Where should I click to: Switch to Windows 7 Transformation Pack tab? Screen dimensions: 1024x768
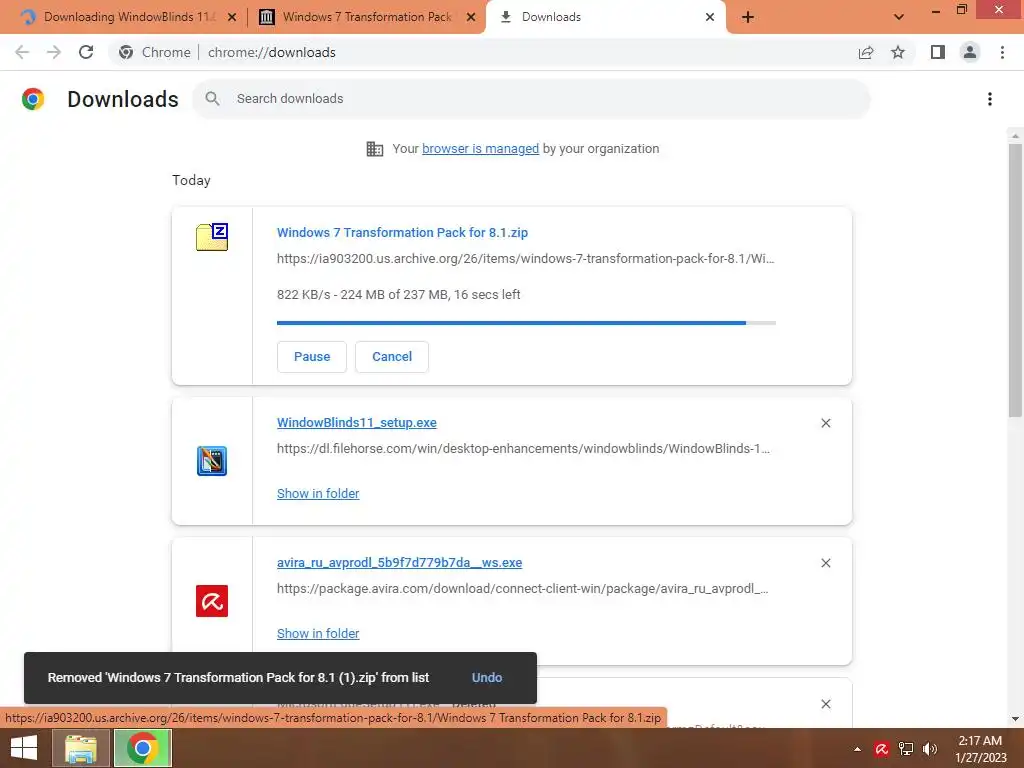pyautogui.click(x=367, y=17)
